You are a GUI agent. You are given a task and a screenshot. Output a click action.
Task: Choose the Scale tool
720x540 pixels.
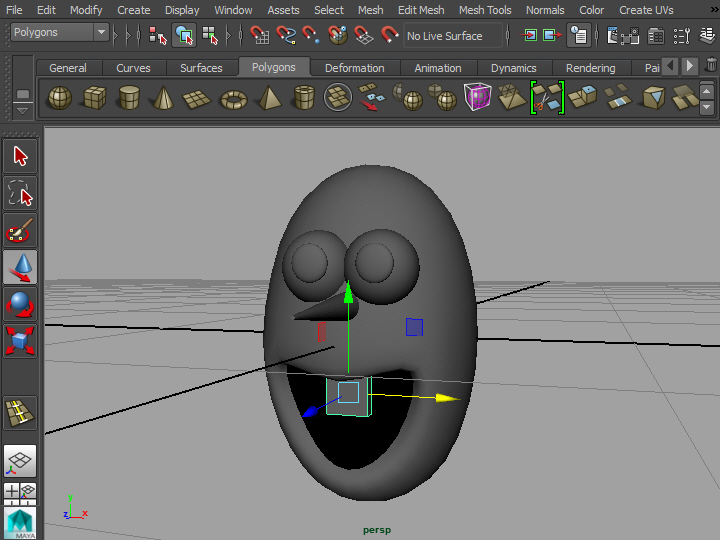tap(20, 339)
